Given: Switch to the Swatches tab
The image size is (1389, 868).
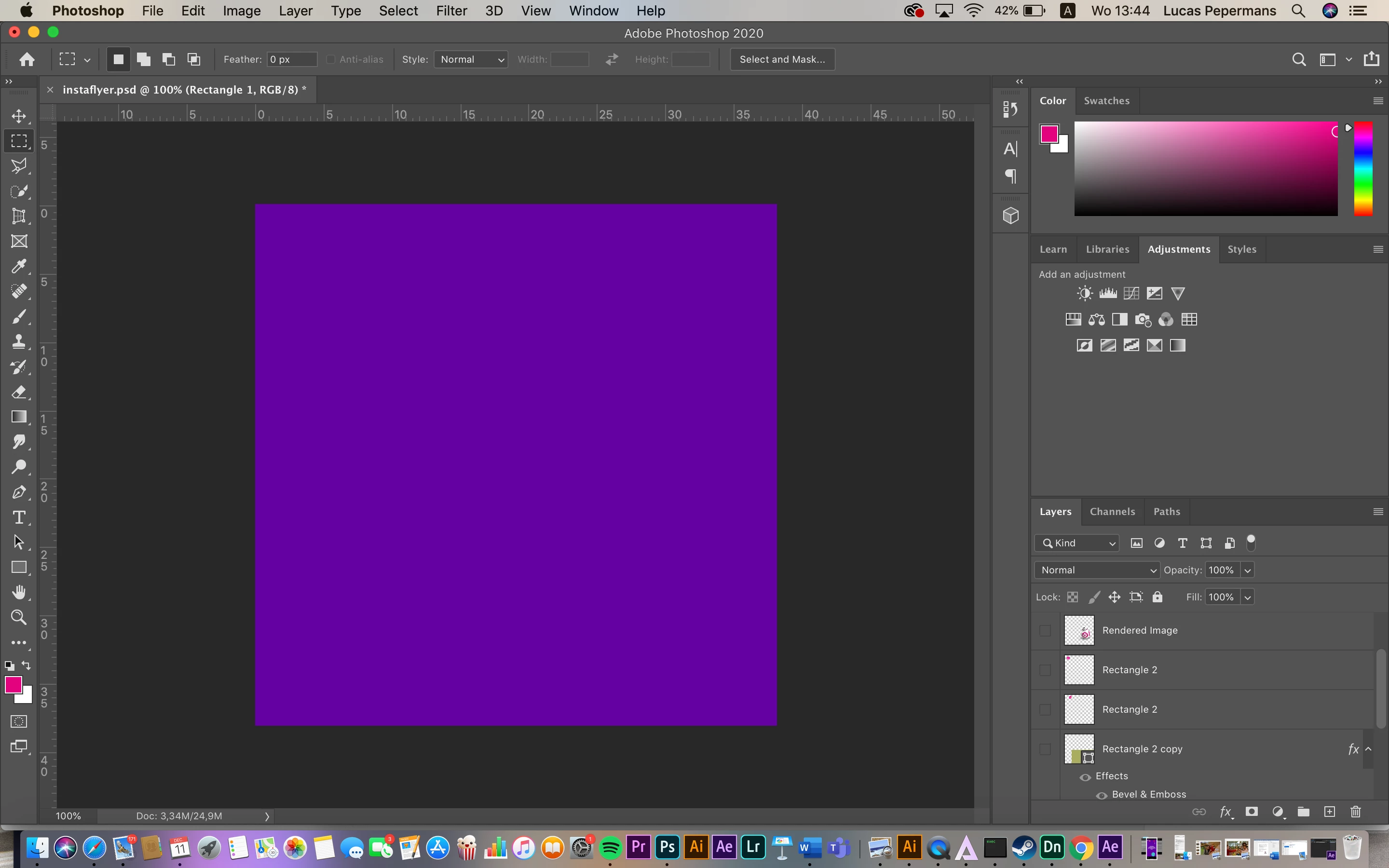Looking at the screenshot, I should click(x=1106, y=100).
